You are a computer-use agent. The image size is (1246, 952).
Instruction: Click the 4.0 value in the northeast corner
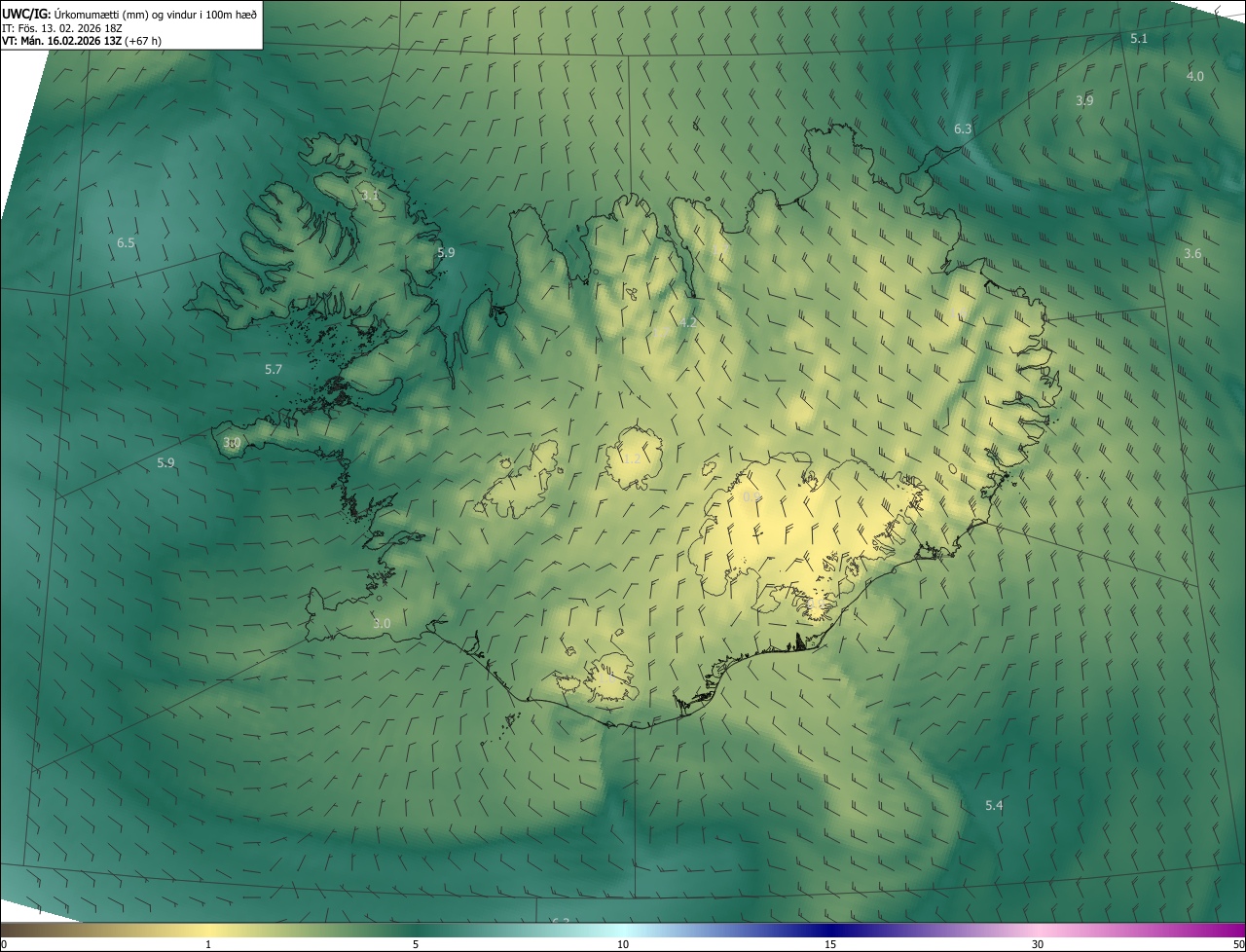1195,76
